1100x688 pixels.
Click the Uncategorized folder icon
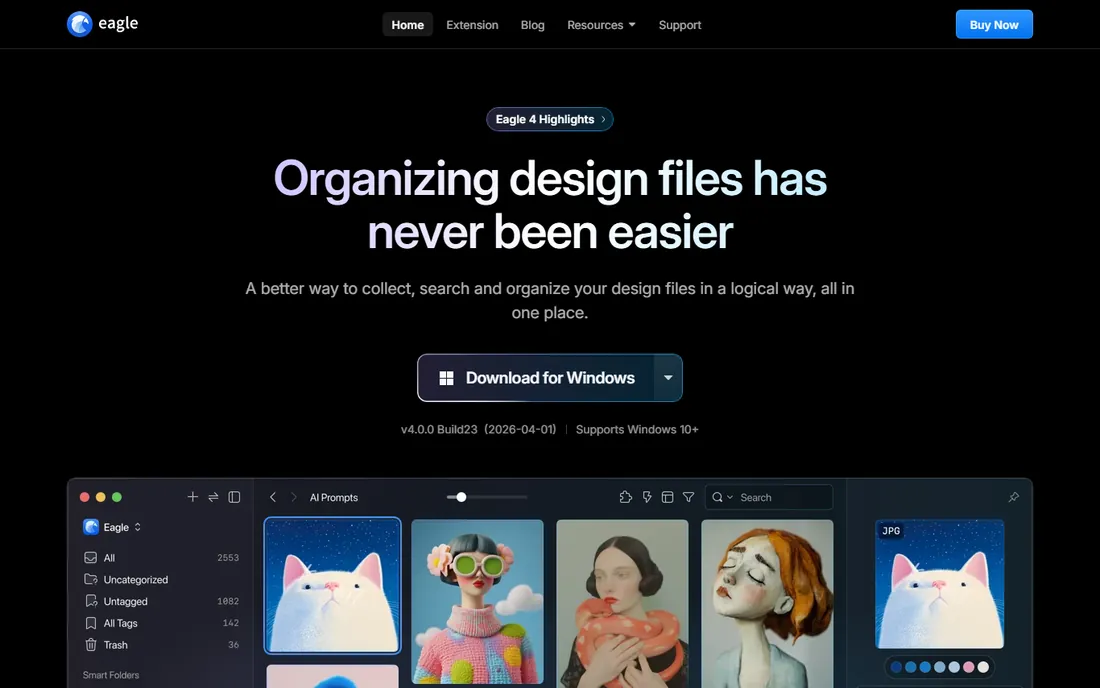pos(90,579)
